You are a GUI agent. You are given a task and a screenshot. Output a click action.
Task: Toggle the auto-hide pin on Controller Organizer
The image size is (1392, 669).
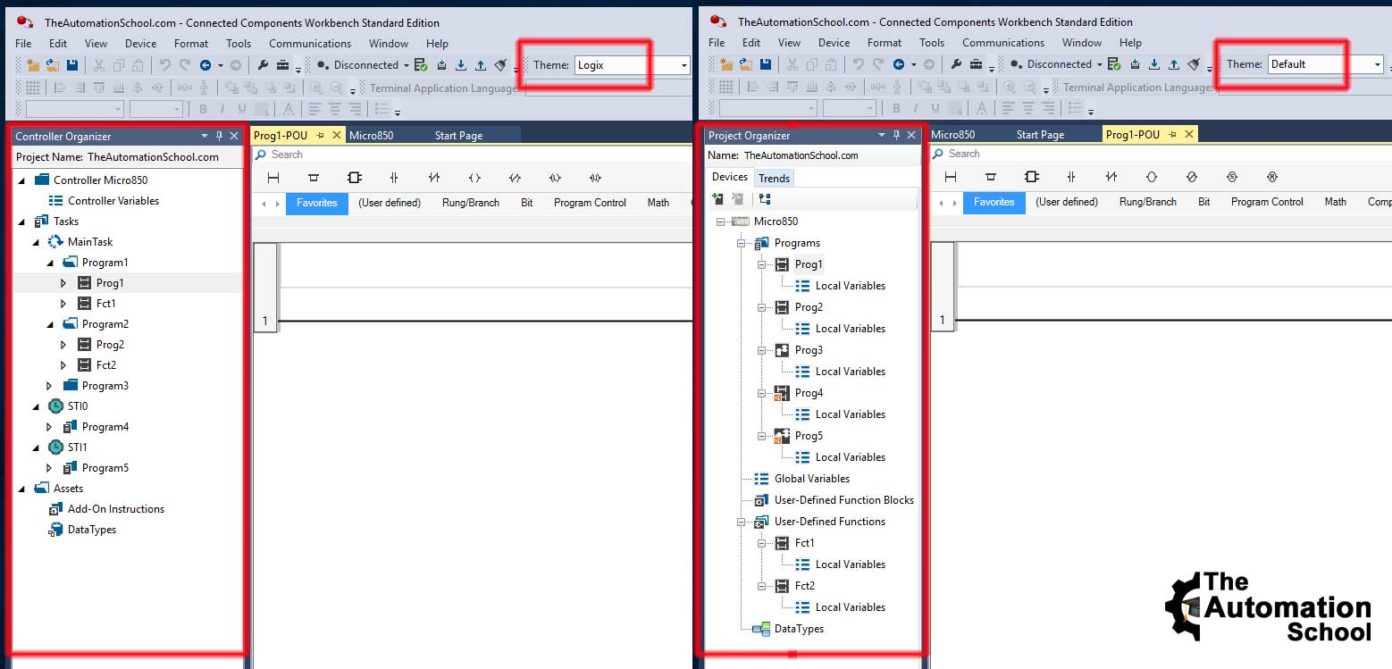click(219, 135)
